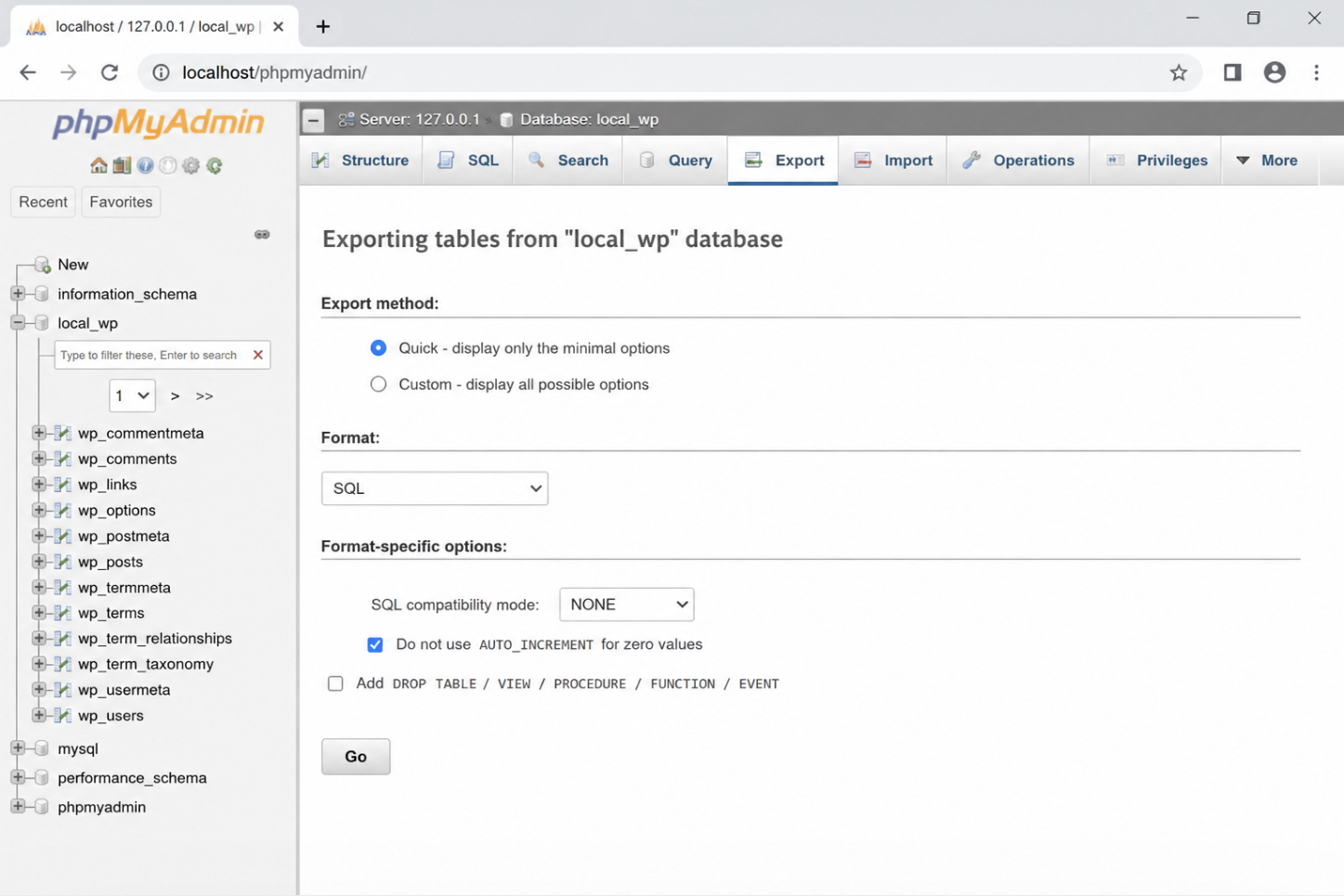The height and width of the screenshot is (896, 1344).
Task: Open SQL compatibility mode dropdown
Action: pos(627,604)
